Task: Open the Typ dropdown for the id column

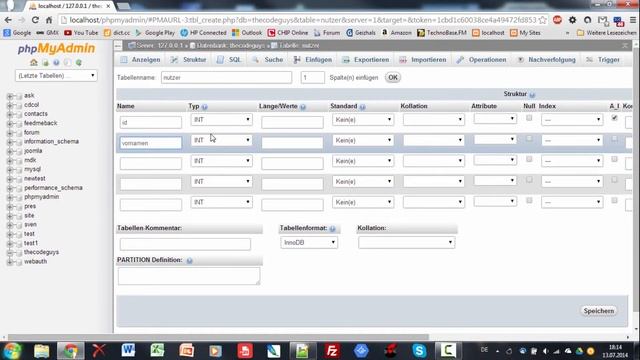Action: click(x=221, y=120)
